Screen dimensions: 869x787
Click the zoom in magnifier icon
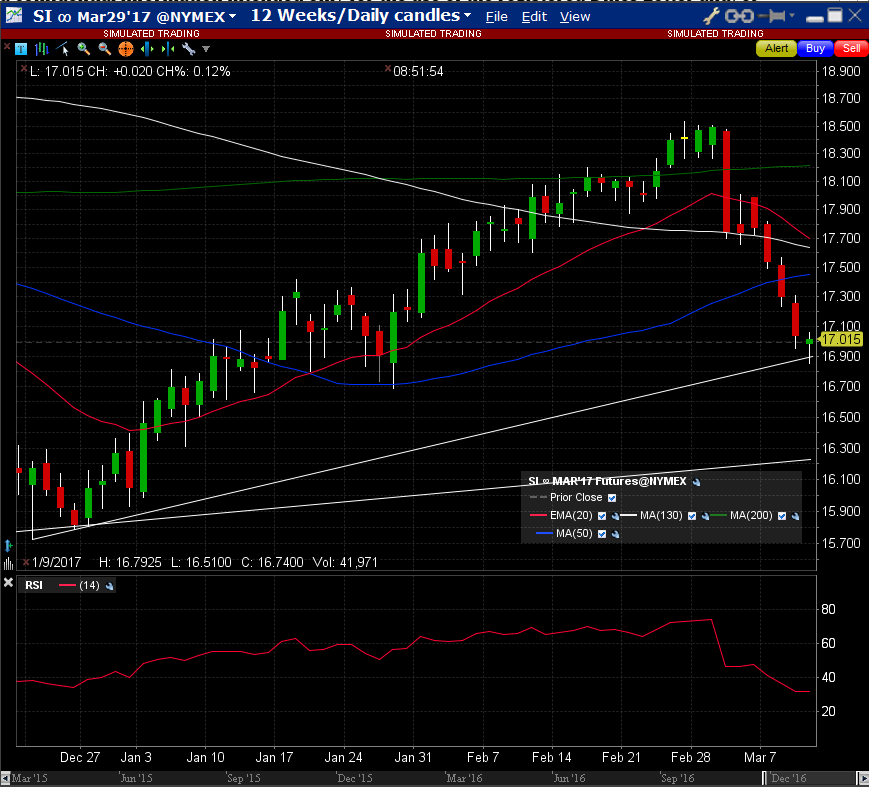click(85, 49)
